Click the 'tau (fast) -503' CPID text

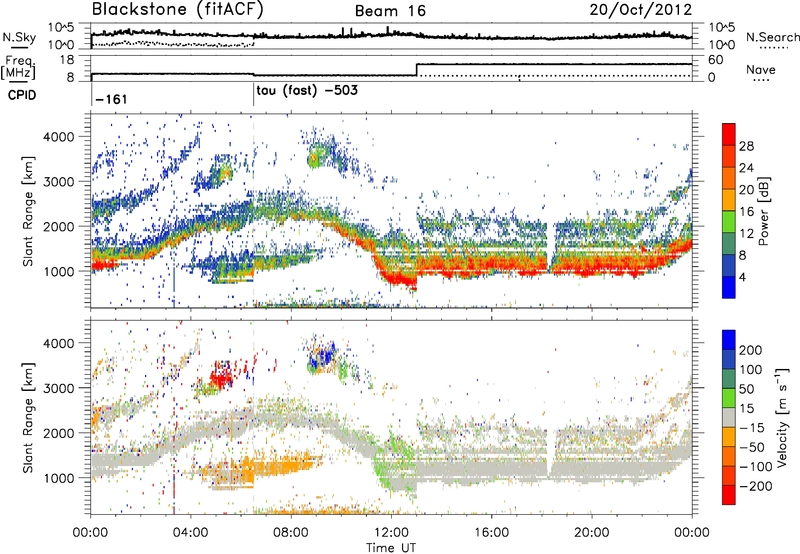pyautogui.click(x=307, y=90)
